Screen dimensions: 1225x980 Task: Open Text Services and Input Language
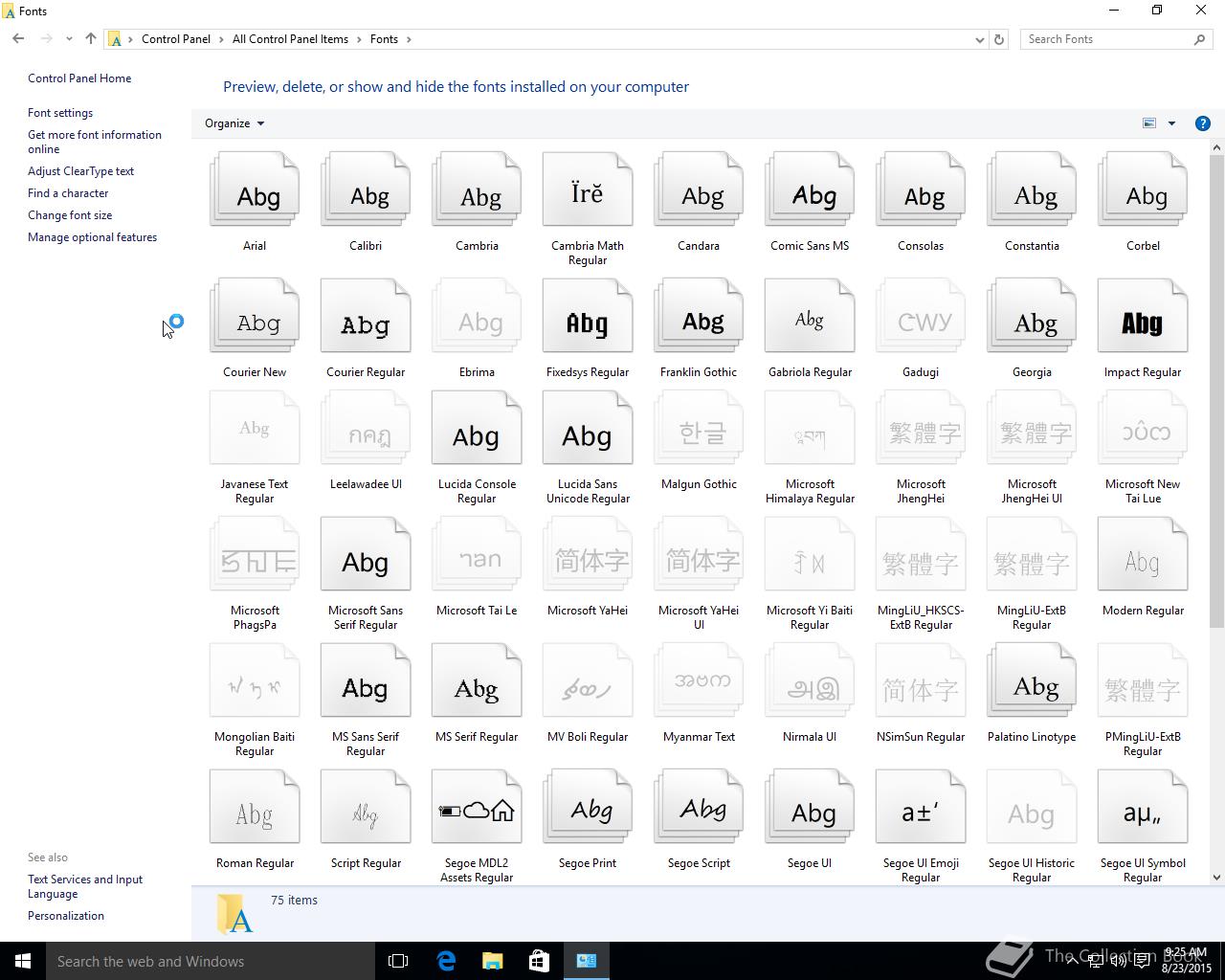[x=85, y=886]
